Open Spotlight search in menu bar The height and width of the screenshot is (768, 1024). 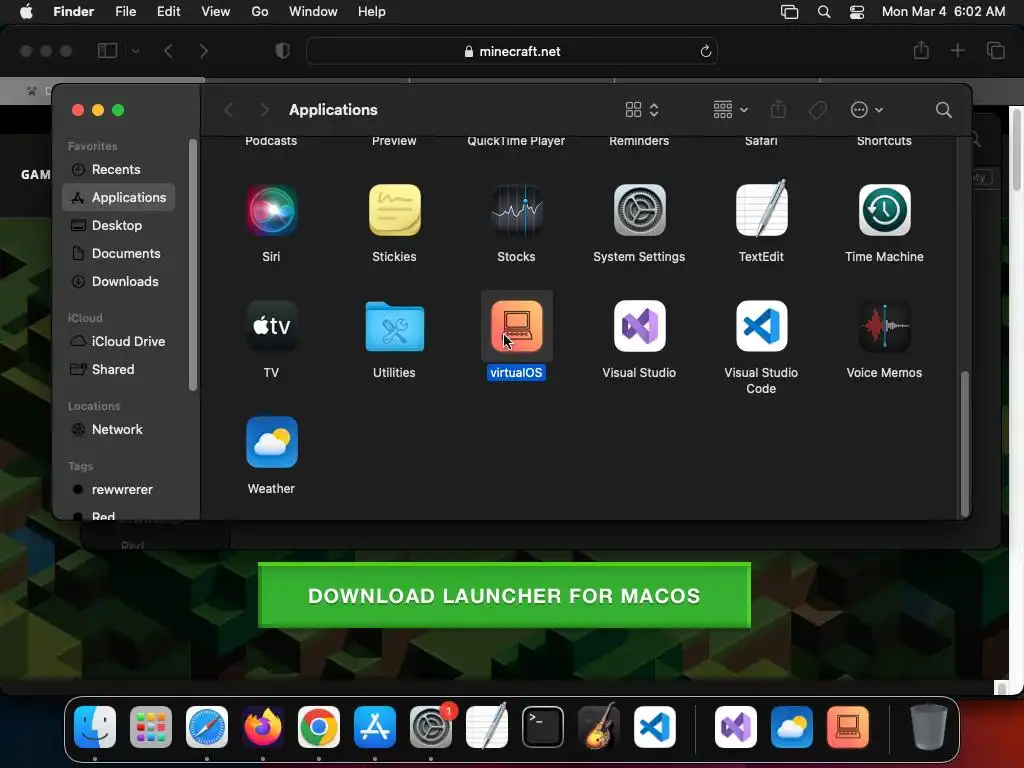pyautogui.click(x=824, y=12)
